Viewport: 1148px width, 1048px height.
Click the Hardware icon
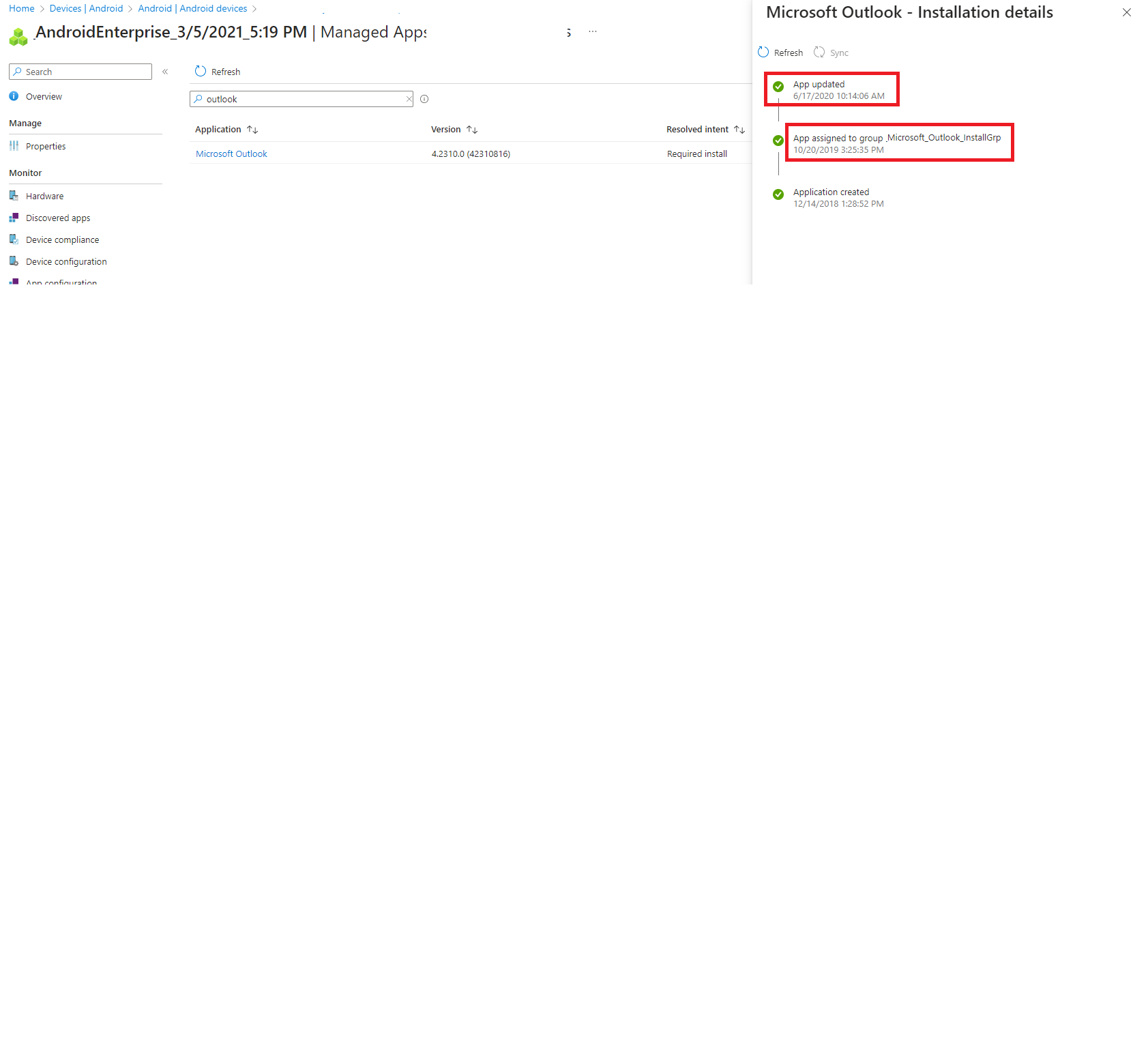pos(14,196)
